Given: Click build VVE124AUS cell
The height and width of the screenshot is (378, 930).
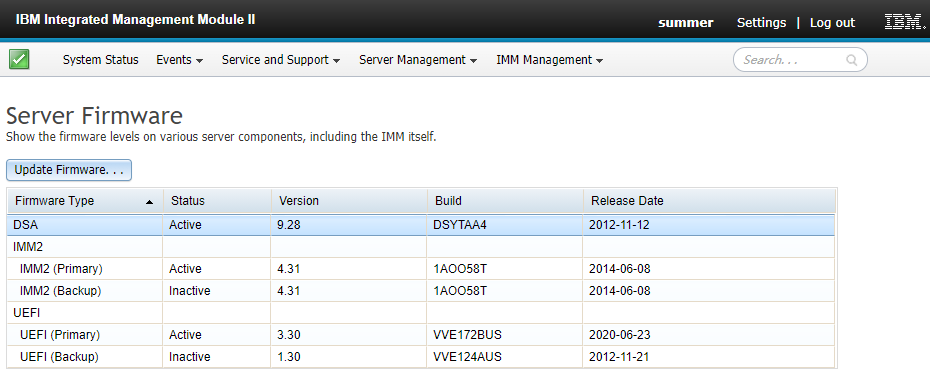Looking at the screenshot, I should (467, 357).
